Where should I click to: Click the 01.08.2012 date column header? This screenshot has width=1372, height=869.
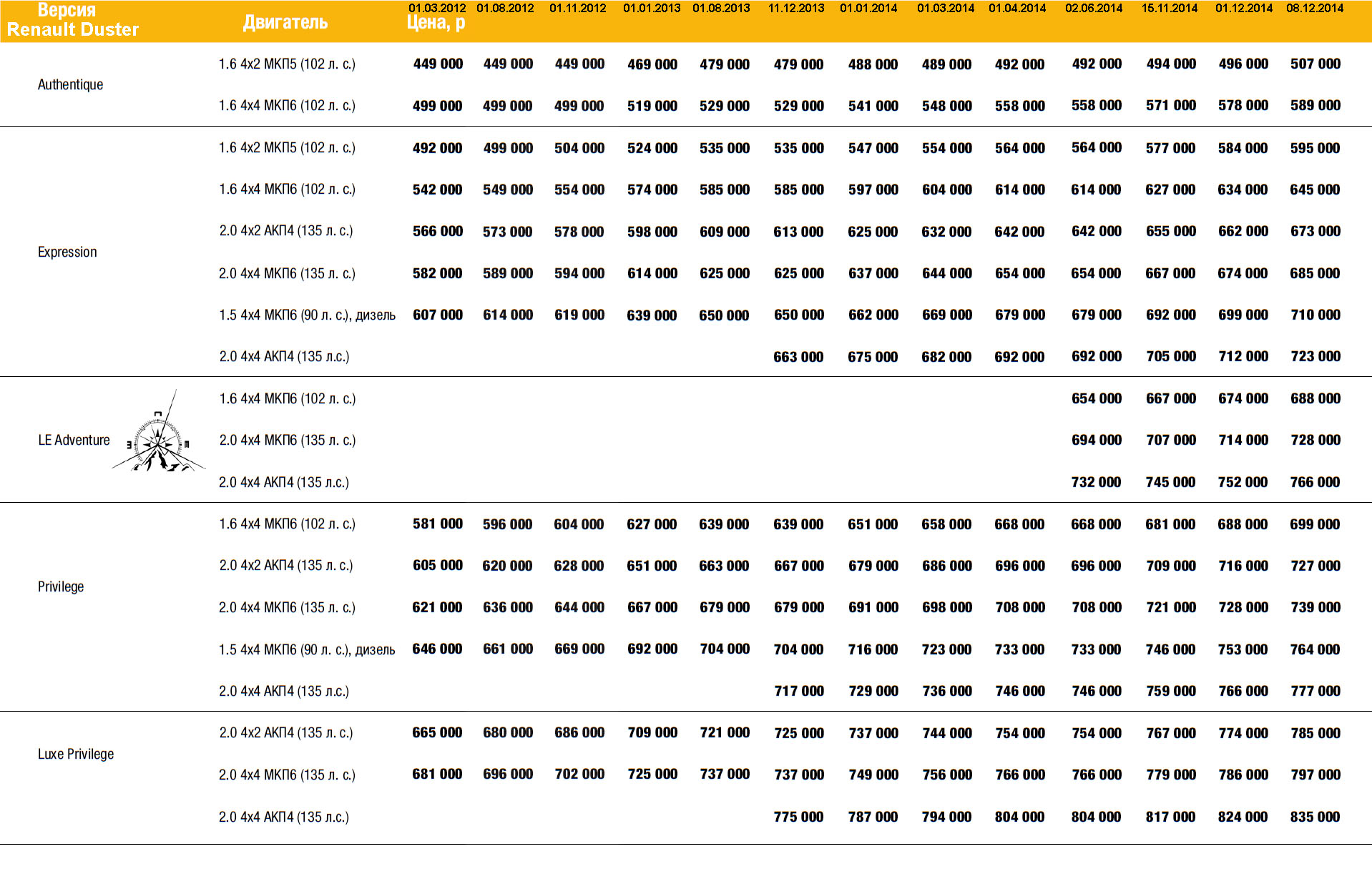pyautogui.click(x=505, y=8)
